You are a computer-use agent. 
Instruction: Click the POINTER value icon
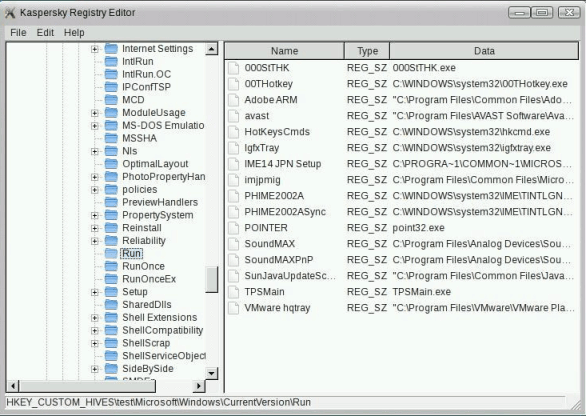pos(234,228)
